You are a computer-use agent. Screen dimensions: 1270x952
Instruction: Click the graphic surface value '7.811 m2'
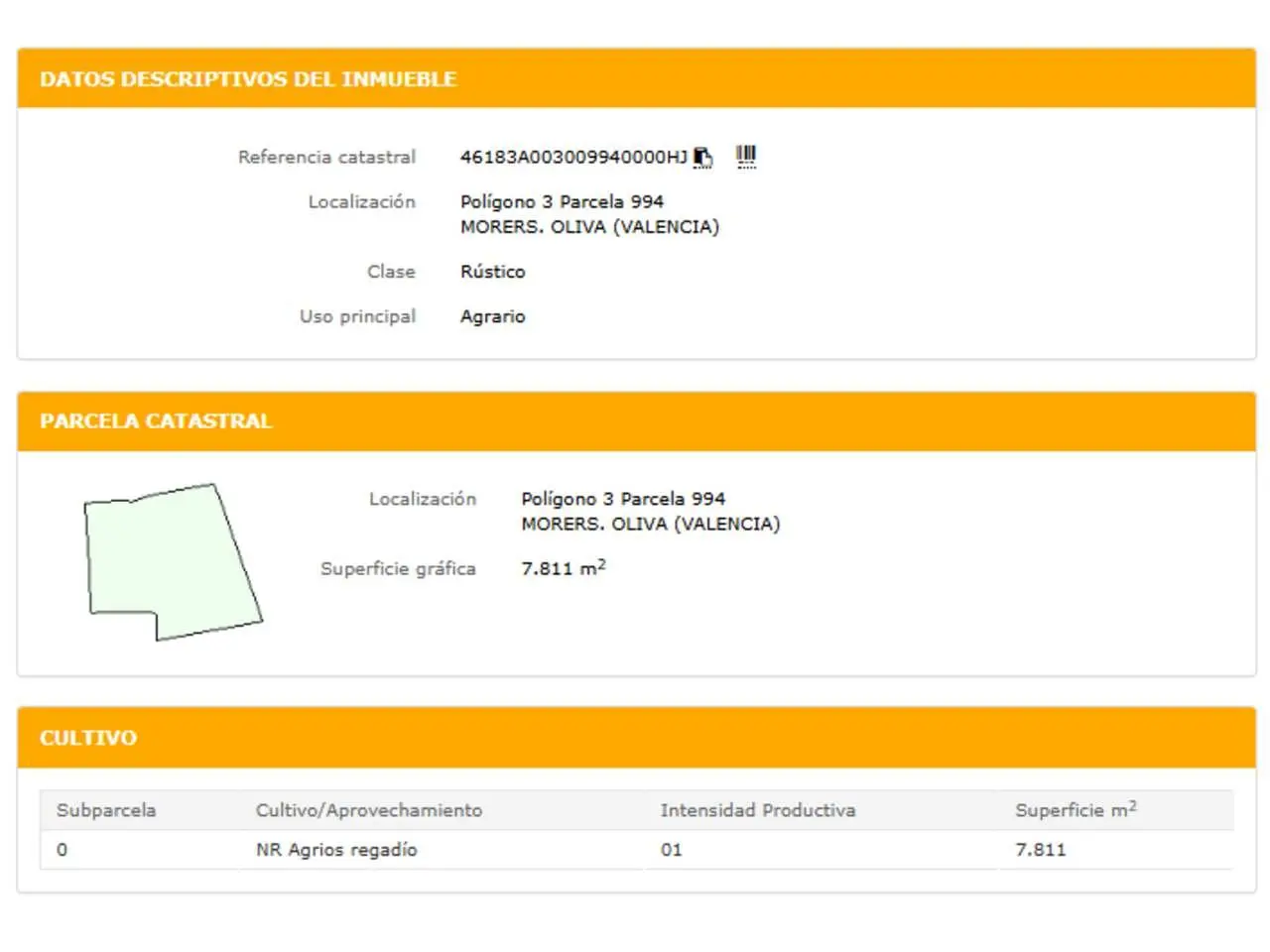point(564,567)
